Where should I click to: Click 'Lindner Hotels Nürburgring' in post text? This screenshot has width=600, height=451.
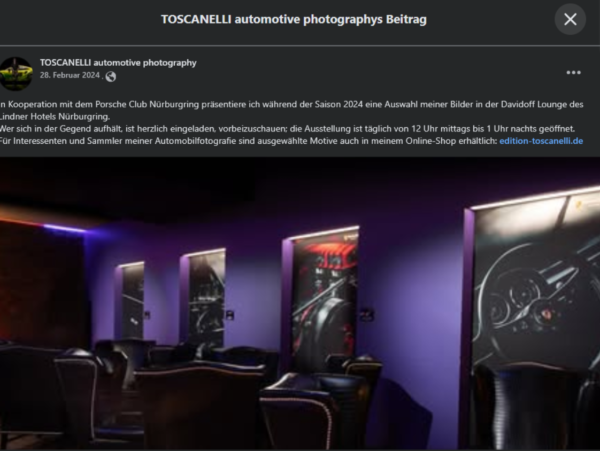(x=55, y=117)
